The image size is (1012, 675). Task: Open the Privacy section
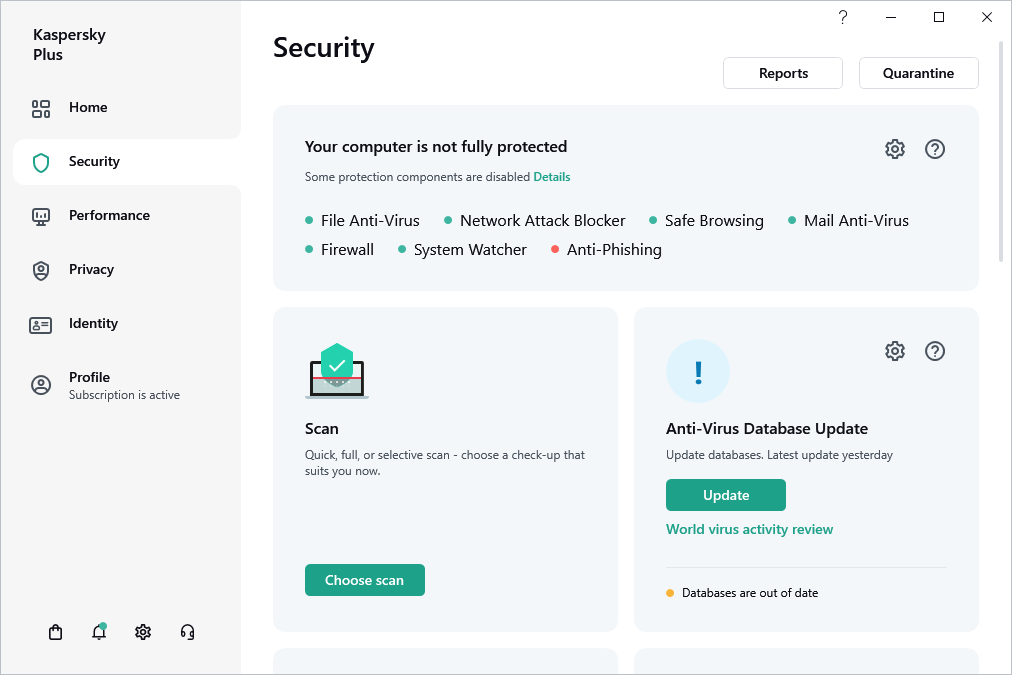point(91,270)
